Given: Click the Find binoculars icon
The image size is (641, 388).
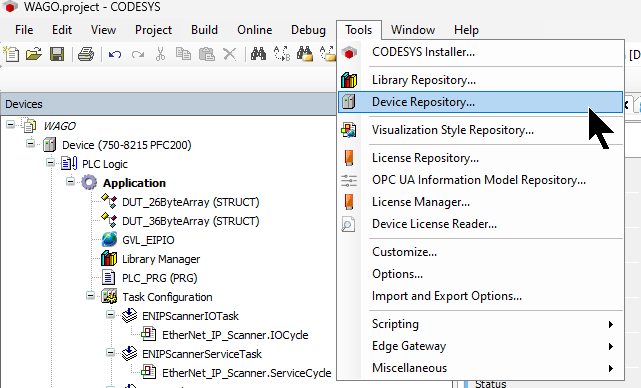Looking at the screenshot, I should pyautogui.click(x=258, y=54).
